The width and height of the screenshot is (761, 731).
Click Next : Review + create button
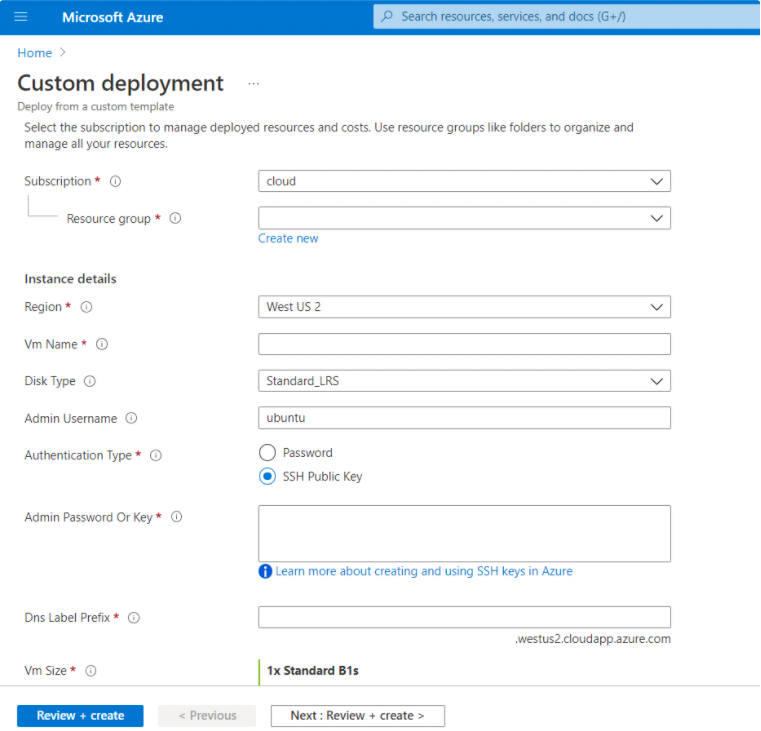[x=357, y=716]
